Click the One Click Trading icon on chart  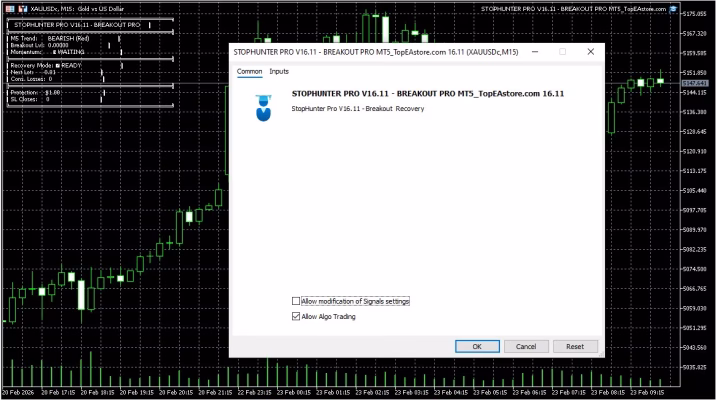point(22,9)
